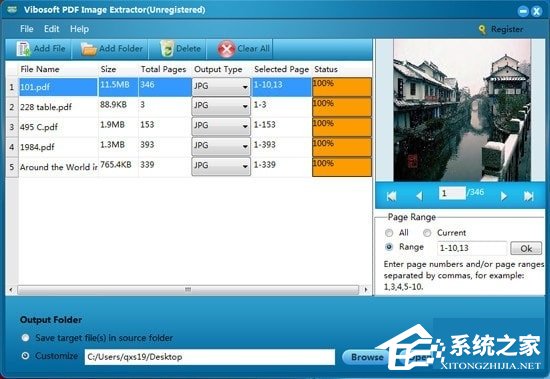Image resolution: width=550 pixels, height=379 pixels.
Task: Select the 1984.pdf file name
Action: 37,147
